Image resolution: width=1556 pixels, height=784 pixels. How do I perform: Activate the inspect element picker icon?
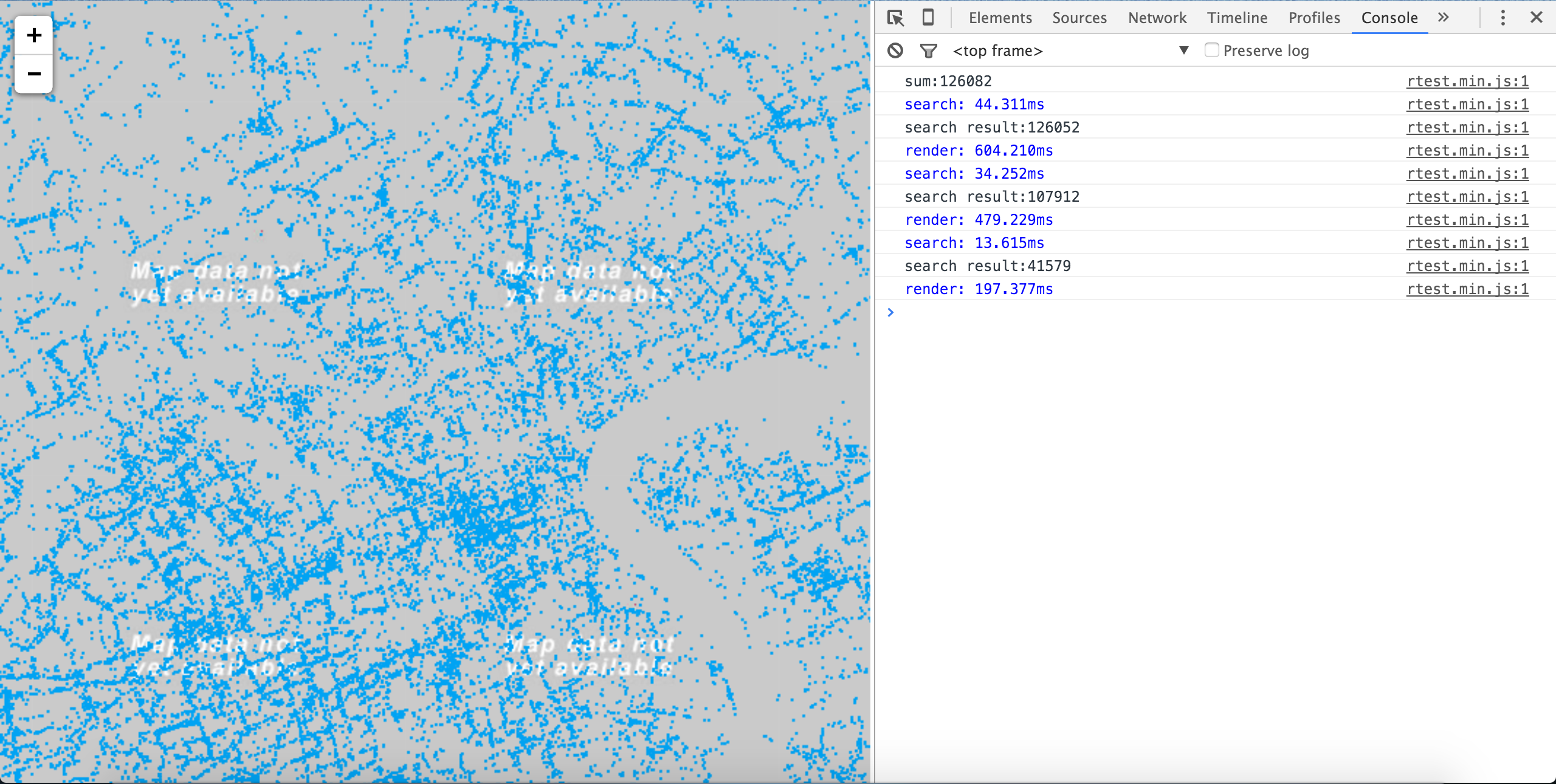coord(895,18)
